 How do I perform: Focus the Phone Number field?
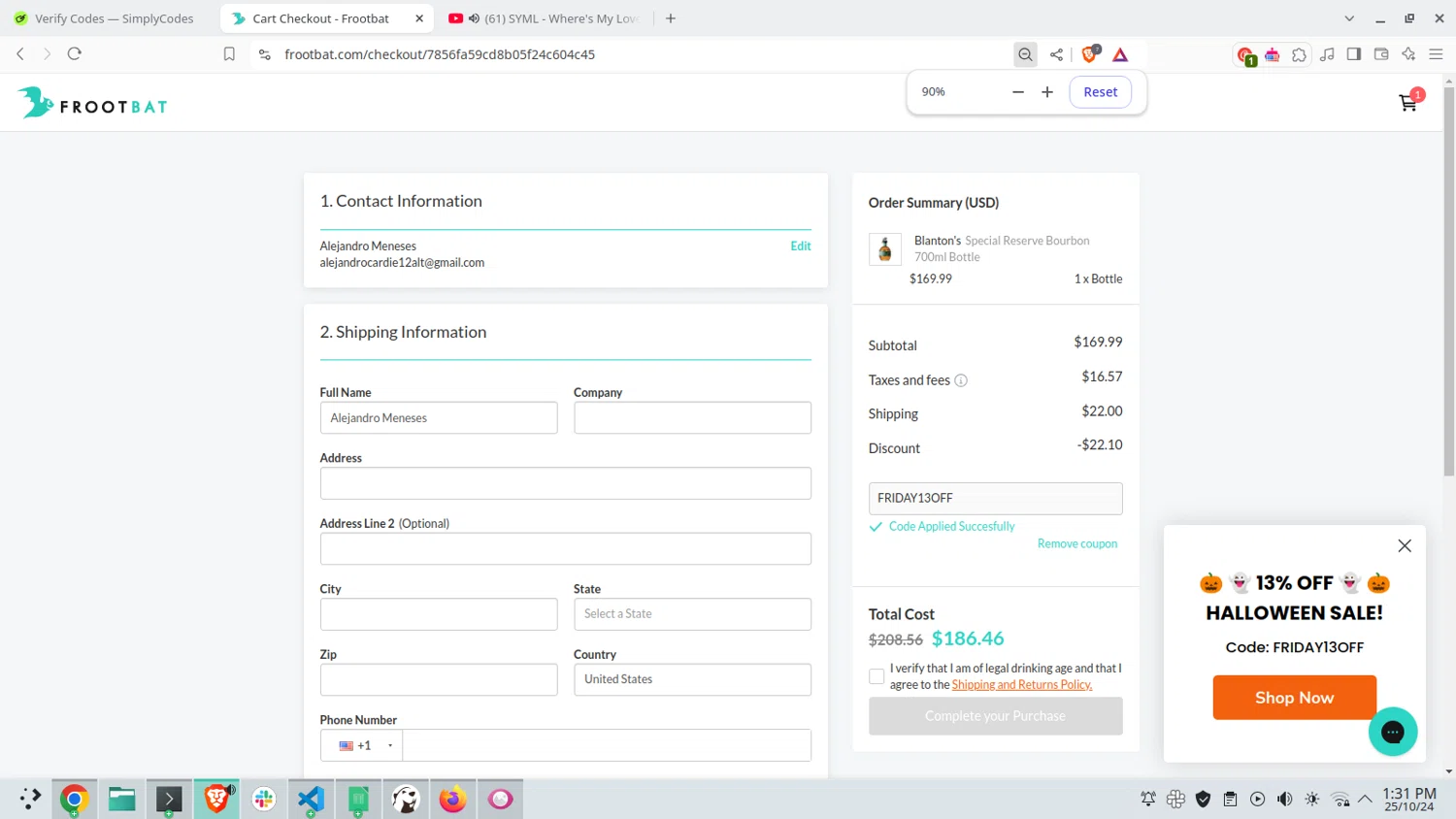pyautogui.click(x=607, y=745)
